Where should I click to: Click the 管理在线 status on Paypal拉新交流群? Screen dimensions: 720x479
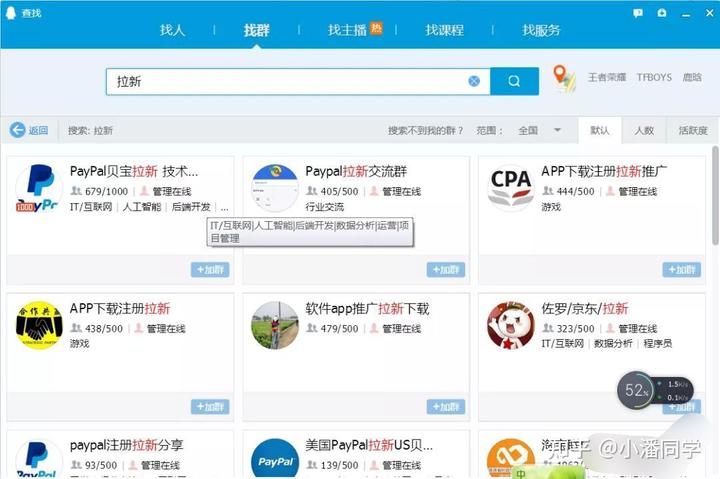(401, 192)
